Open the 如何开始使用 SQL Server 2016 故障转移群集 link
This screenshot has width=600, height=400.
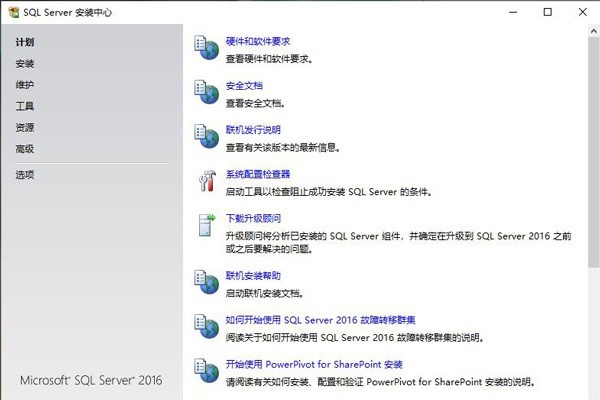(x=321, y=320)
